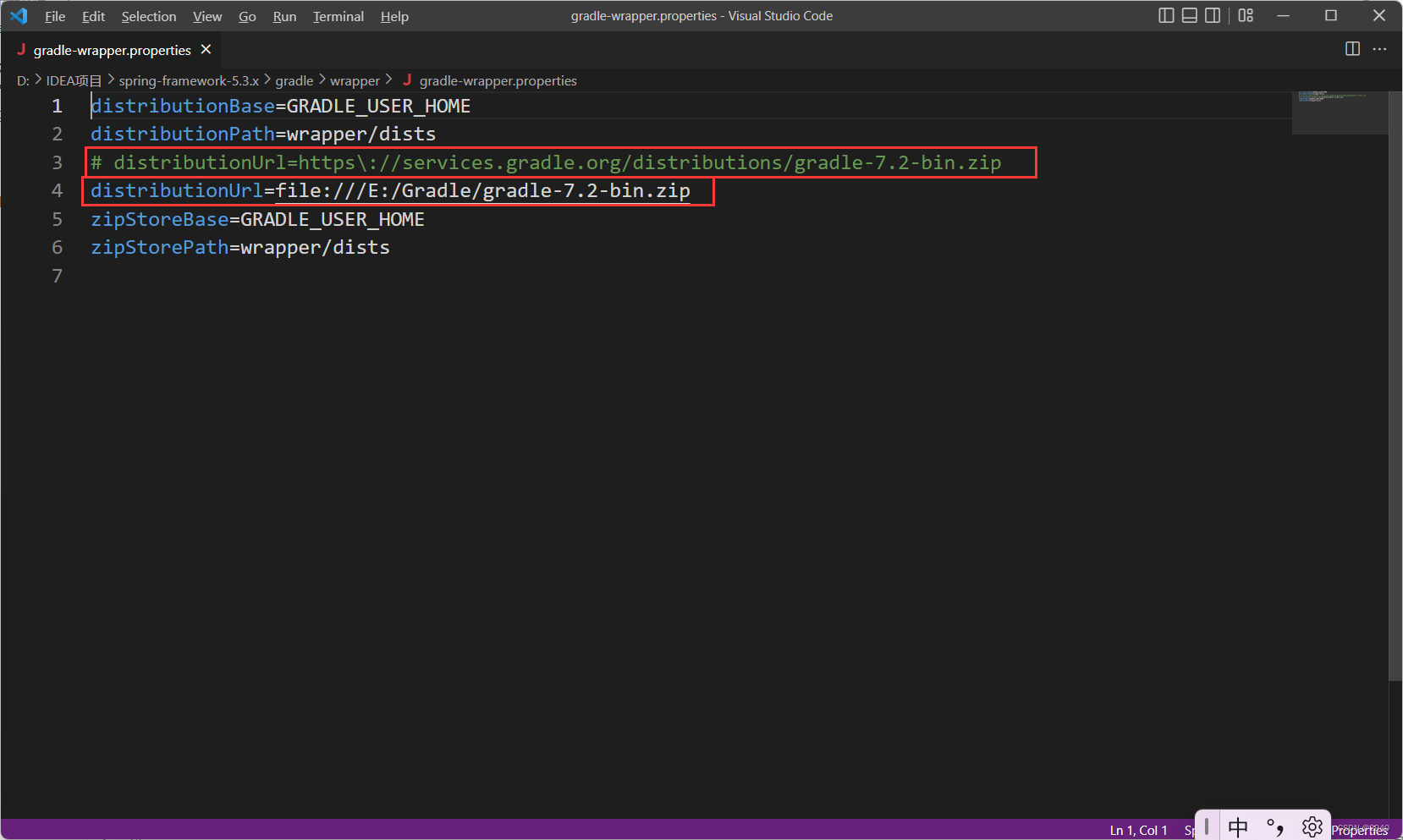Open the editor More Actions ellipsis menu
Image resolution: width=1403 pixels, height=840 pixels.
click(x=1379, y=49)
